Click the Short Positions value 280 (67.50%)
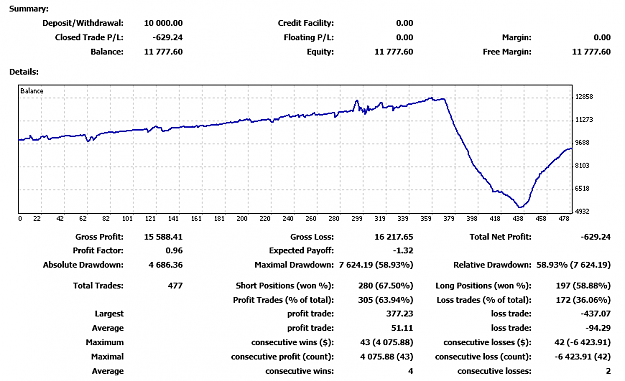 tap(385, 286)
